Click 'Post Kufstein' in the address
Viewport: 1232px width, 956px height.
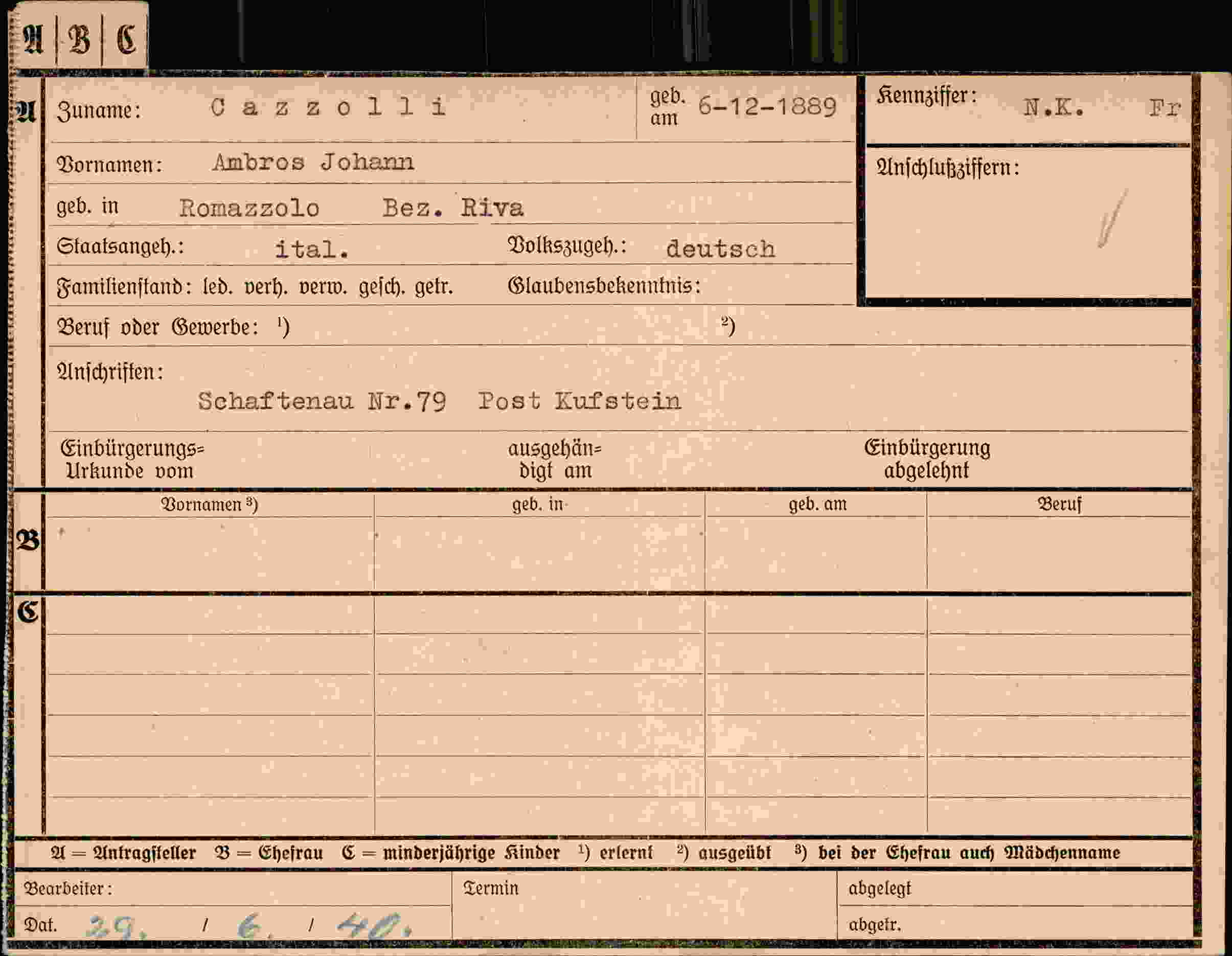[580, 401]
